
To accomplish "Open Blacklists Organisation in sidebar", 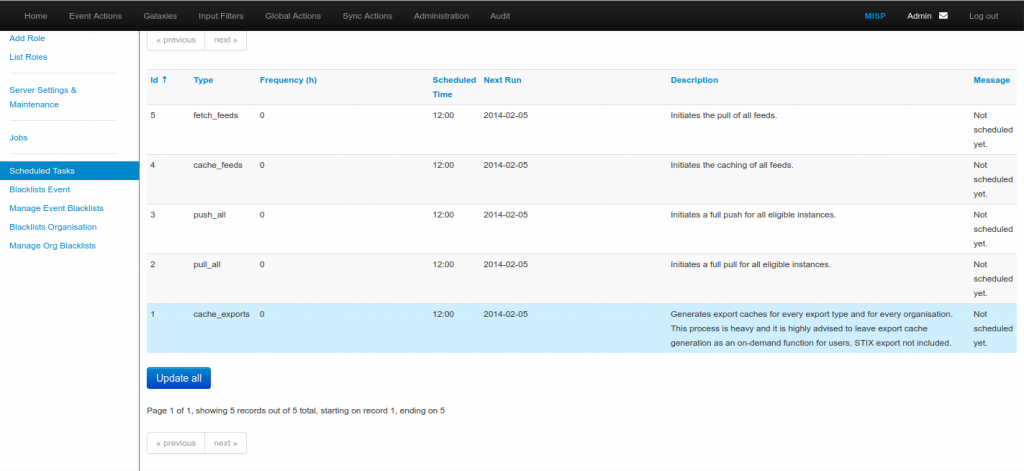I will 52,227.
